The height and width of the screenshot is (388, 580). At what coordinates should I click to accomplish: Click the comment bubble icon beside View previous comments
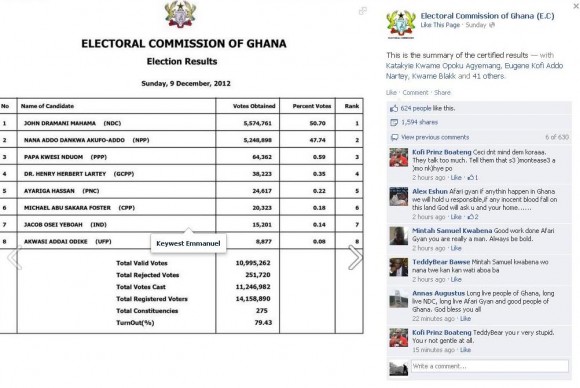[x=394, y=138]
